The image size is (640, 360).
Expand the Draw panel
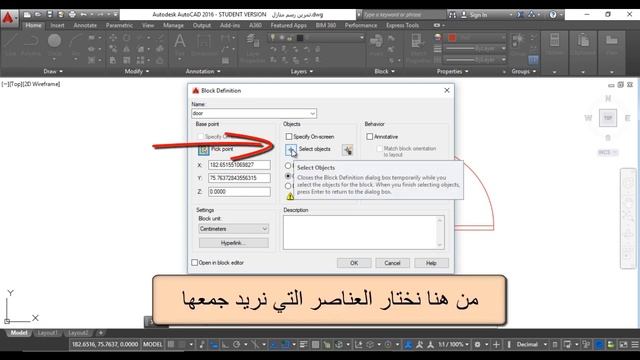53,71
